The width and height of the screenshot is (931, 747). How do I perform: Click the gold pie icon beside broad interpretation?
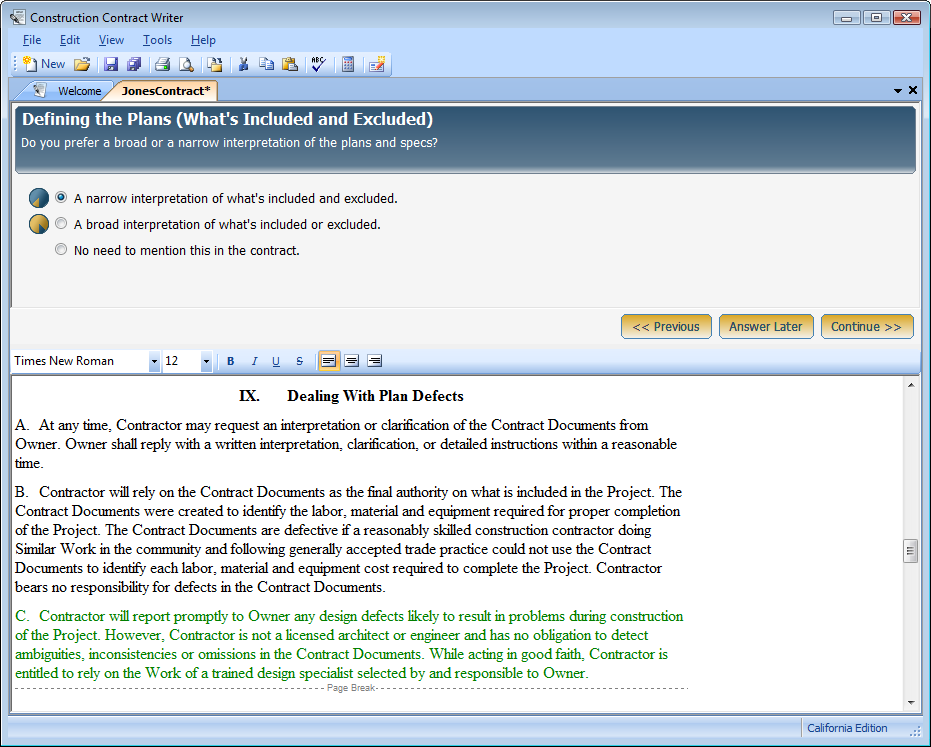[x=39, y=224]
